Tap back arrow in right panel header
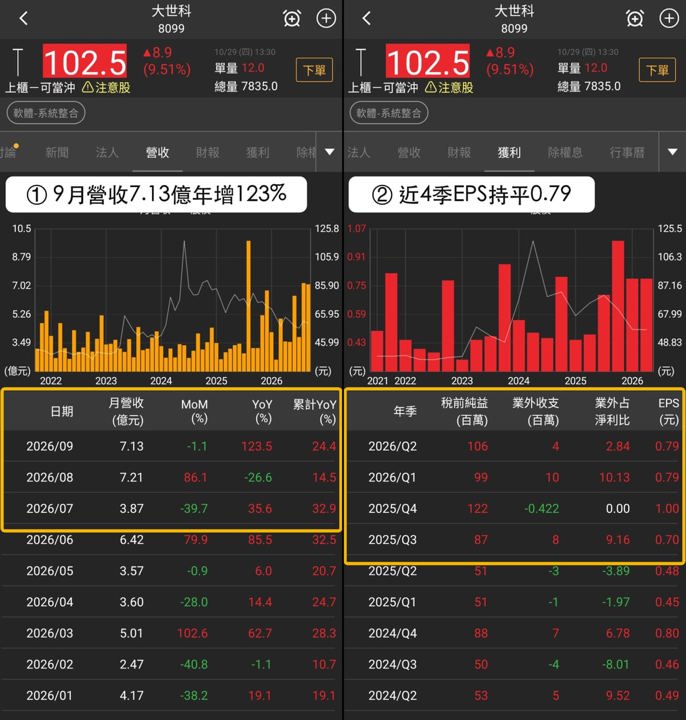 pyautogui.click(x=366, y=18)
